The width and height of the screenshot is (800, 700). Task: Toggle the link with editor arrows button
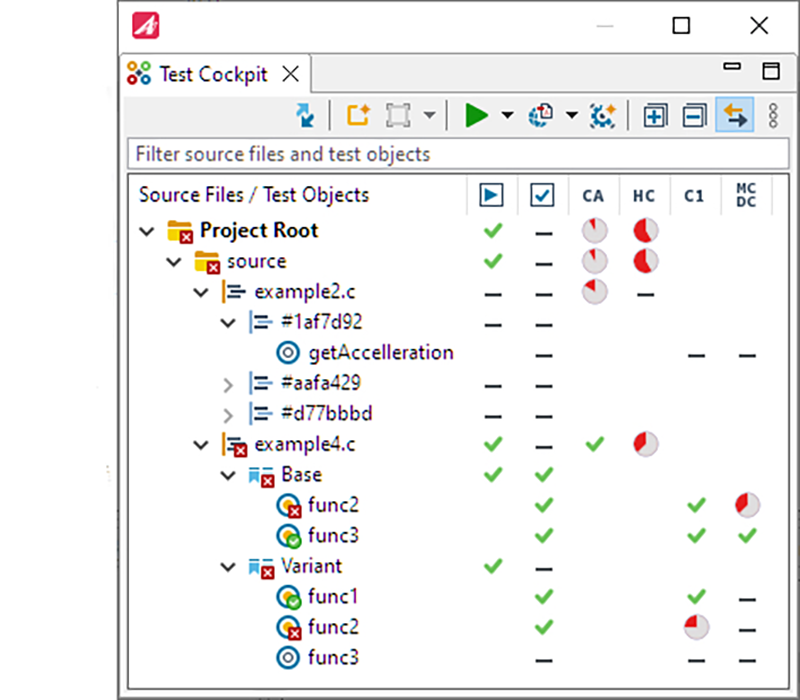click(735, 116)
